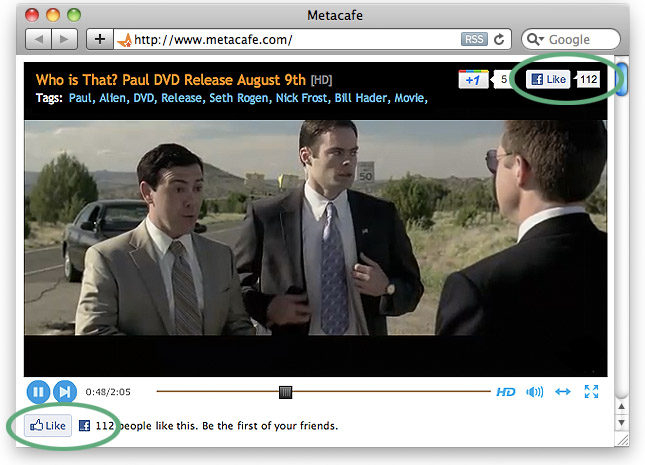The image size is (645, 465).
Task: Open the DVD tag link
Action: [x=145, y=98]
